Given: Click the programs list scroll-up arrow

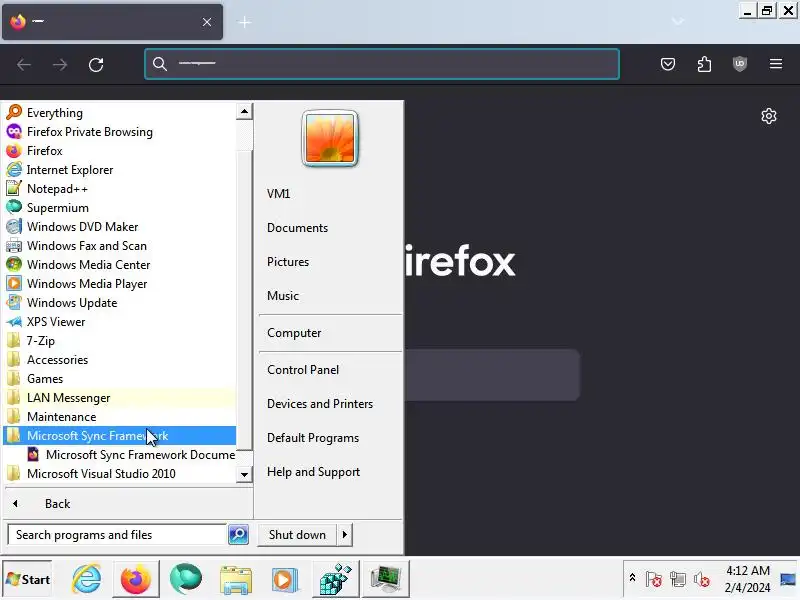Looking at the screenshot, I should tap(244, 111).
